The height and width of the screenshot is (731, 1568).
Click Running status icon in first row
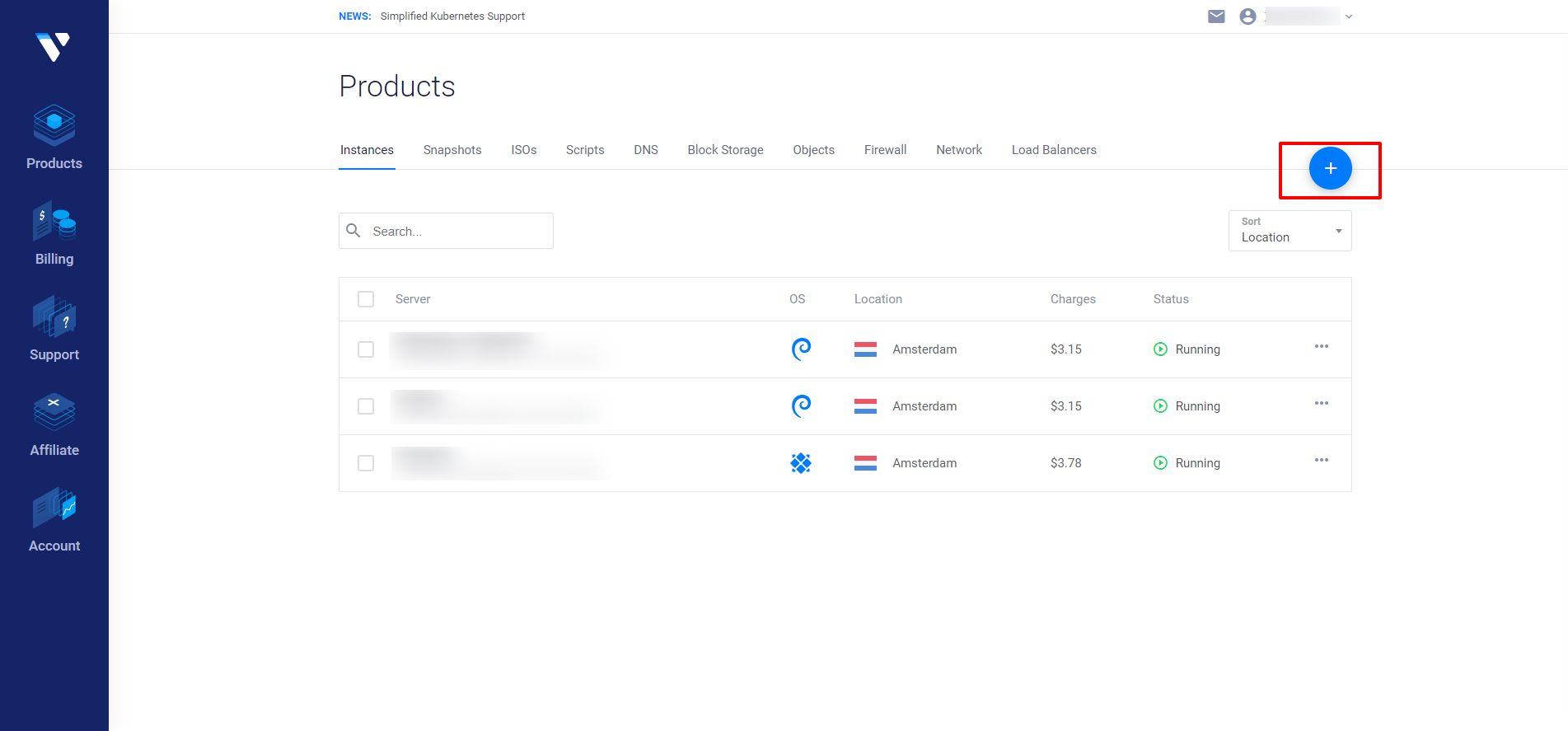click(x=1160, y=349)
